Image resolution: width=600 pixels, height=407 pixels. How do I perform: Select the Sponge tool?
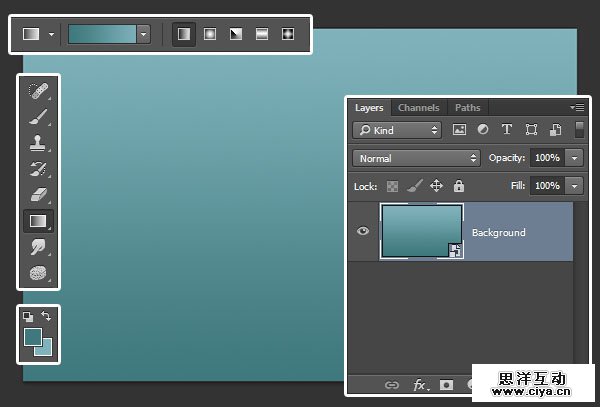tap(39, 272)
